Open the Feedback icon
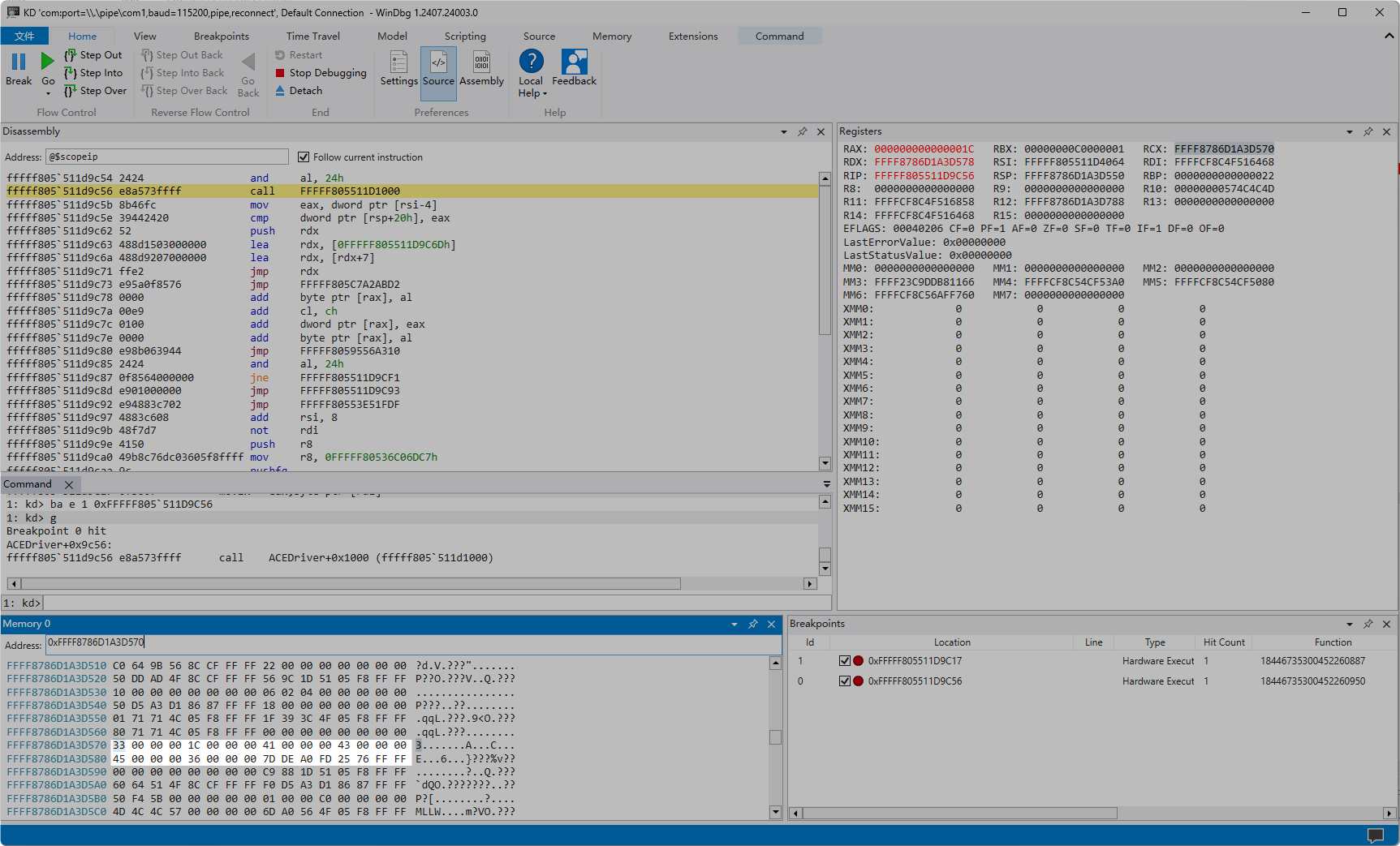 pyautogui.click(x=574, y=62)
